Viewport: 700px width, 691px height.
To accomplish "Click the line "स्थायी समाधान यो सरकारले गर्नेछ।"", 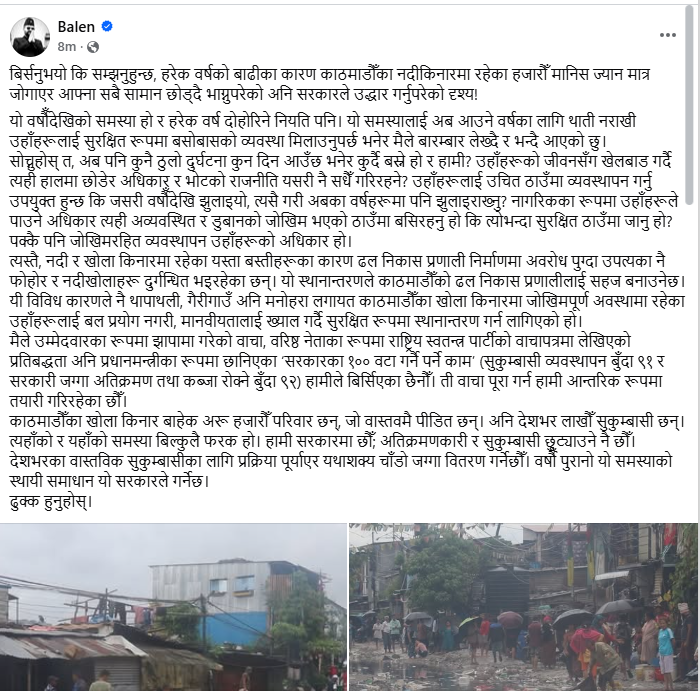I will [109, 482].
